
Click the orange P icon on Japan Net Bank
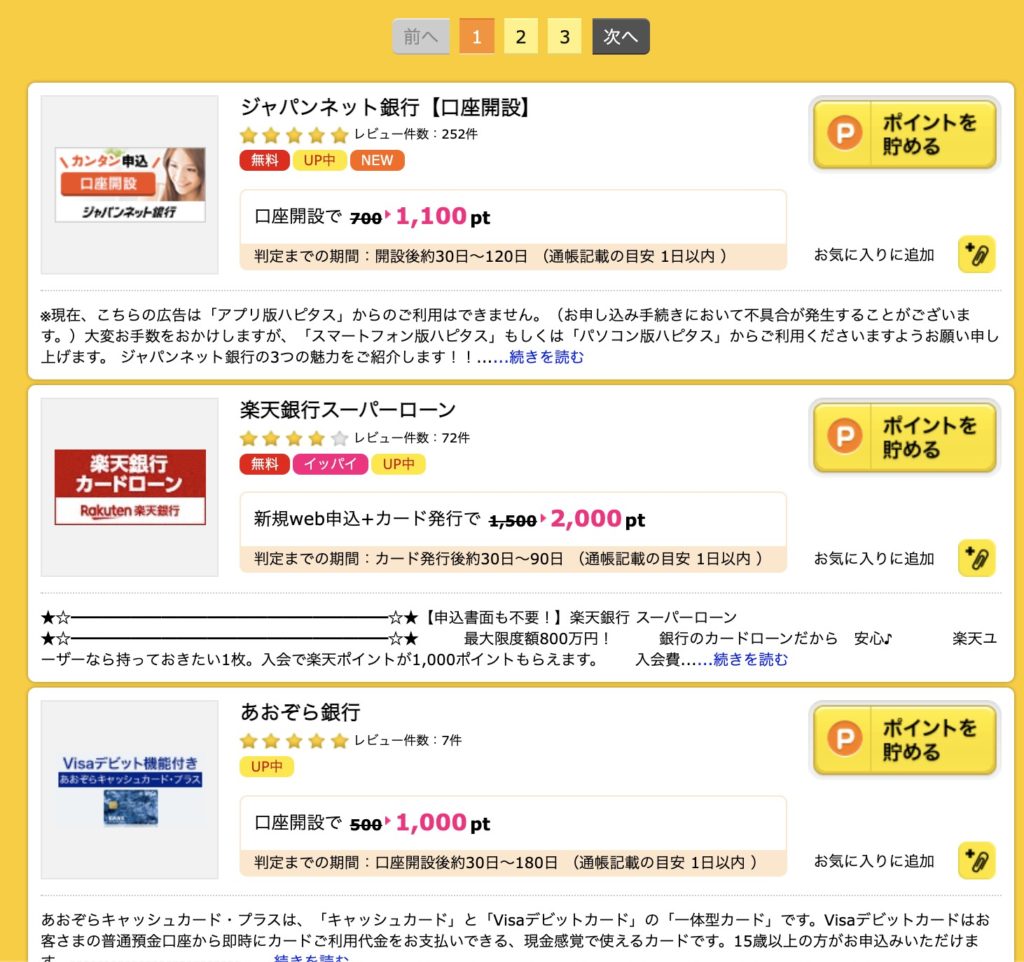(x=844, y=133)
